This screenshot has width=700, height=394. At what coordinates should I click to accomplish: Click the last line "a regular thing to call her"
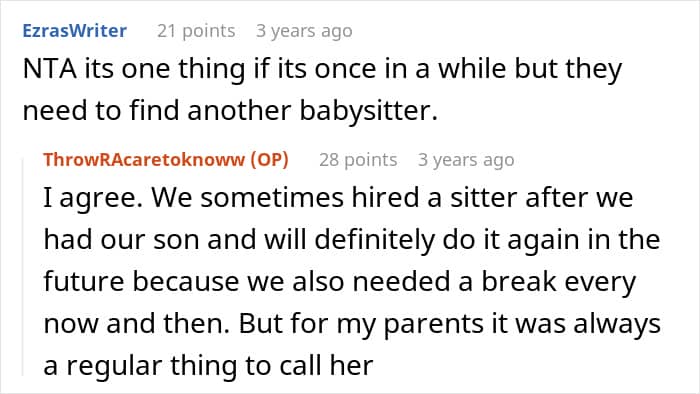(x=208, y=365)
